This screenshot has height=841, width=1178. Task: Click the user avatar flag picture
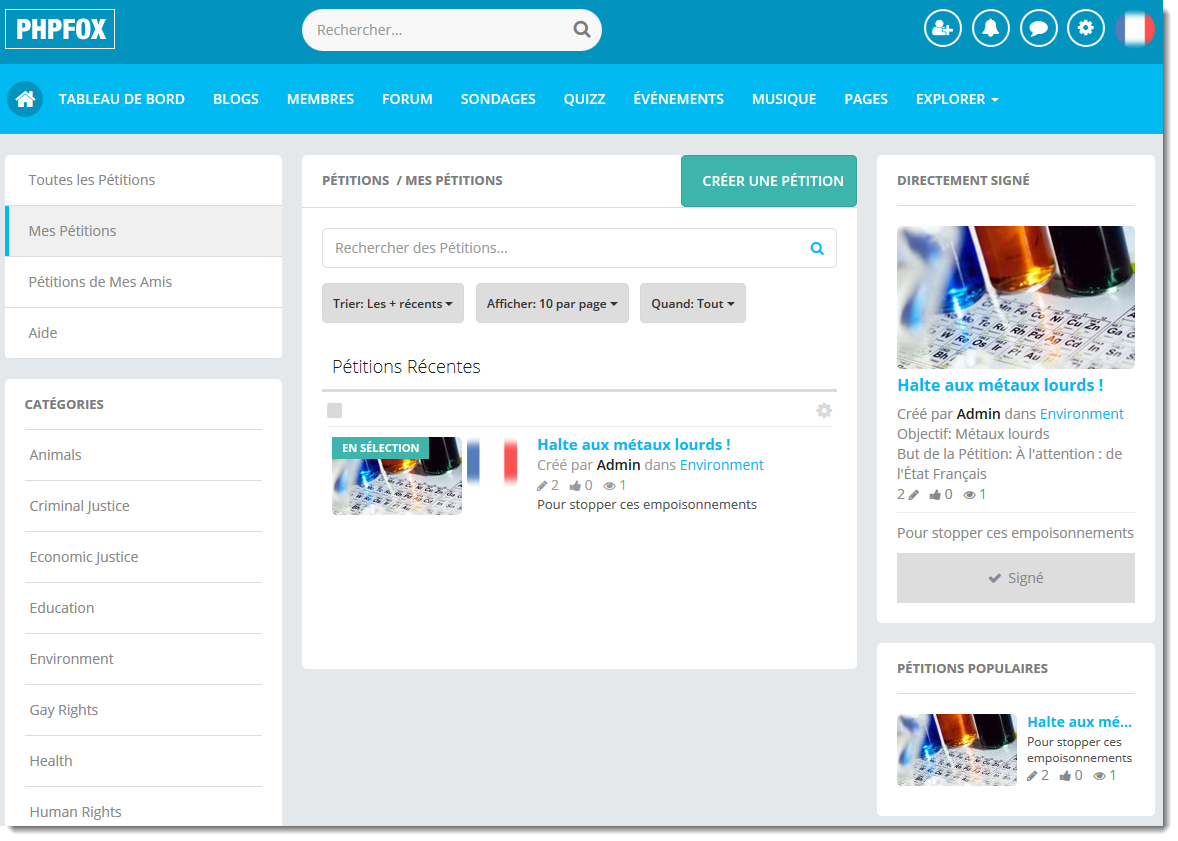click(1134, 29)
